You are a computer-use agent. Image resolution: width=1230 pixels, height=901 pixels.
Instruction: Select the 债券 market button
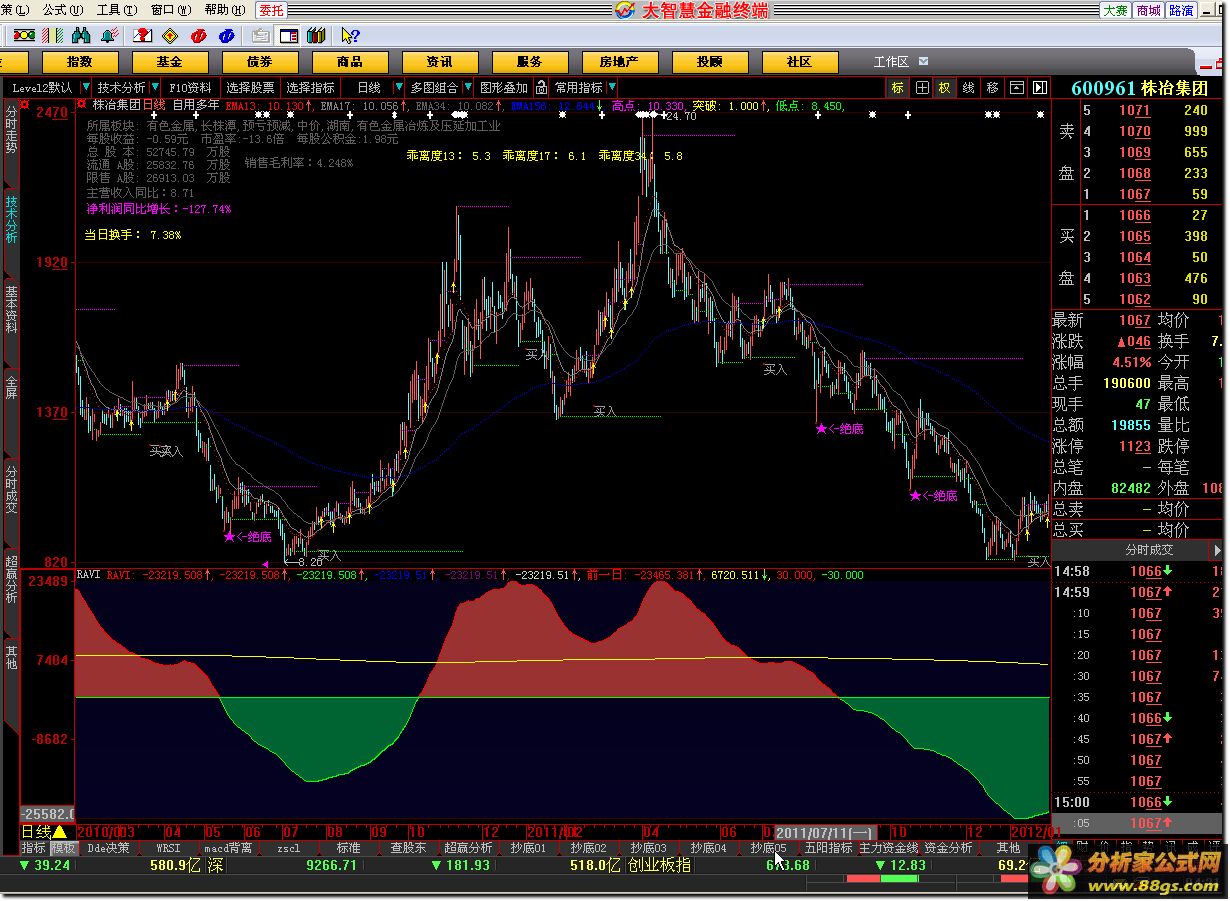point(260,62)
